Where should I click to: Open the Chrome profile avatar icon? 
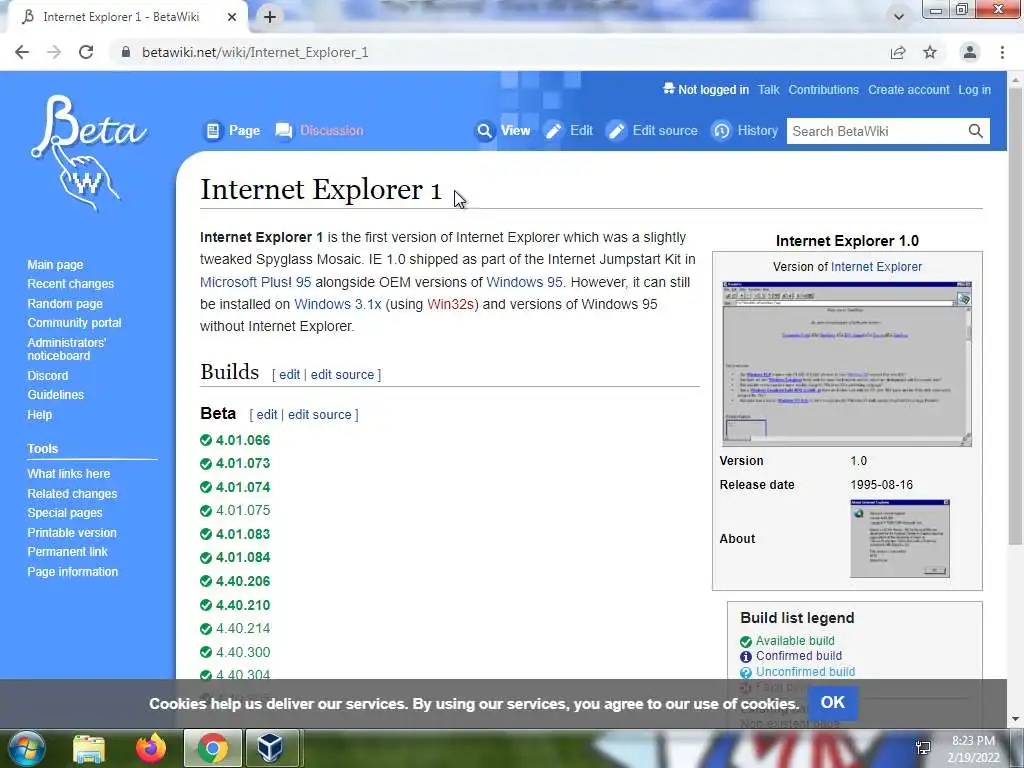(x=970, y=52)
